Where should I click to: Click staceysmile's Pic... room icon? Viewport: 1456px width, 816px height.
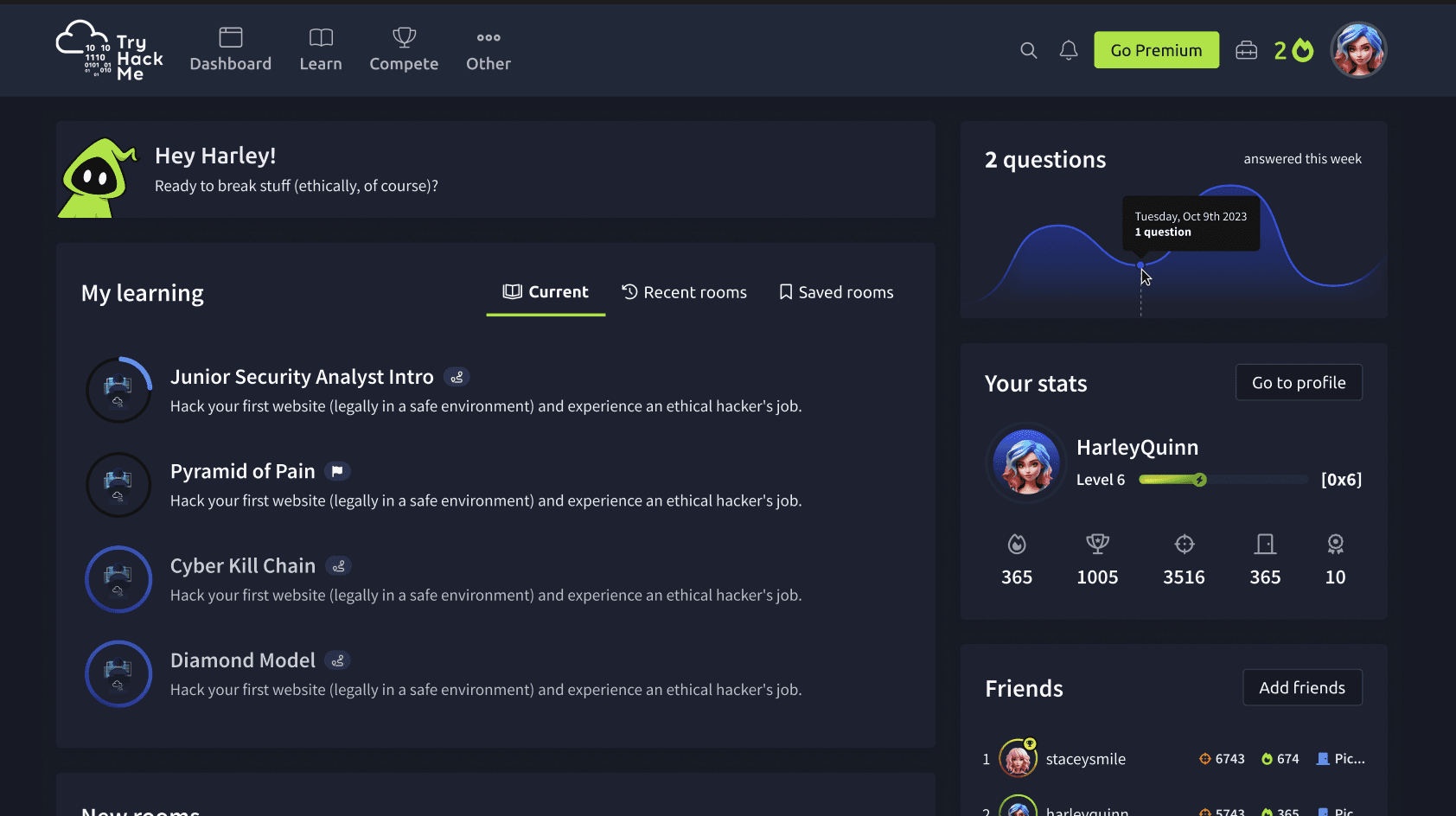pos(1323,759)
